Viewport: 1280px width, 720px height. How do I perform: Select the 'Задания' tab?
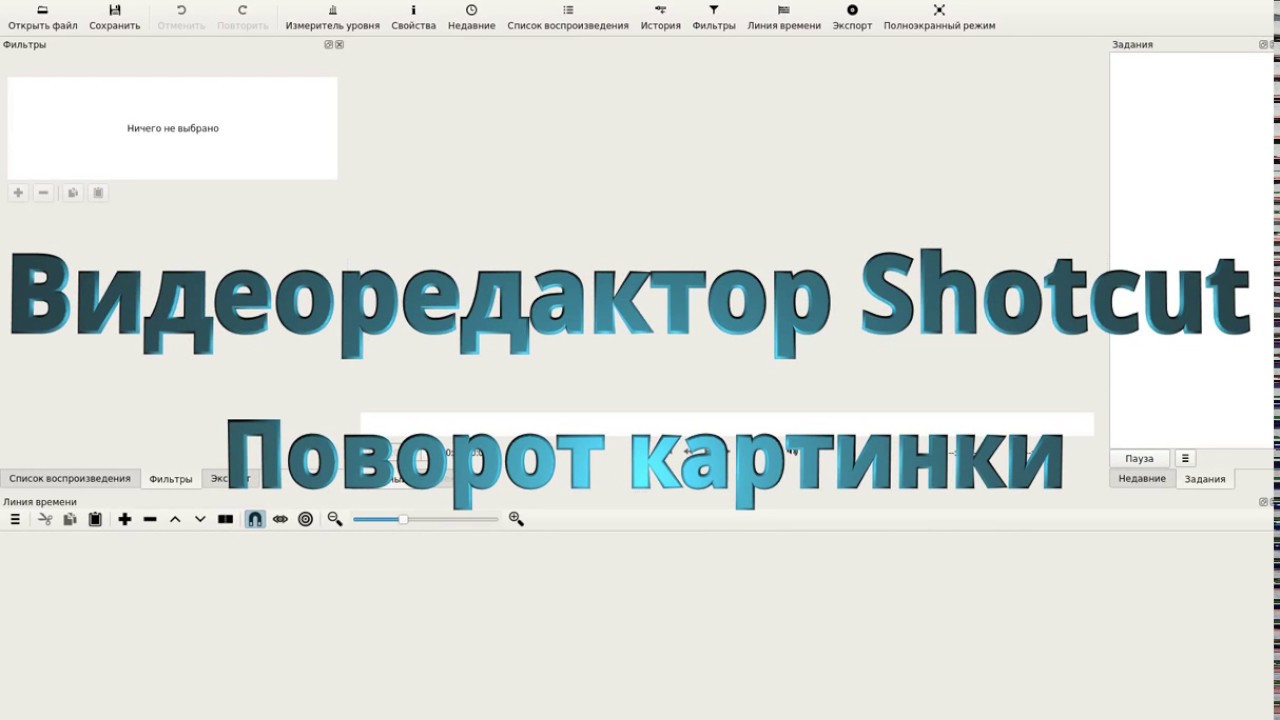point(1205,479)
